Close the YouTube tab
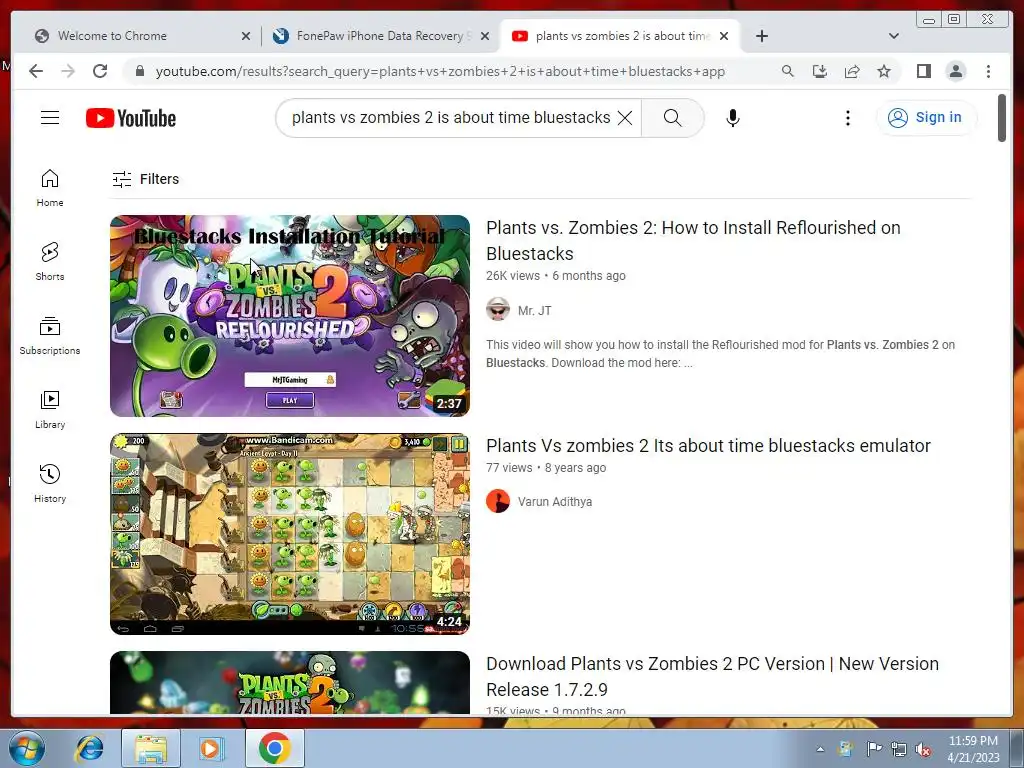1024x768 pixels. coord(724,36)
